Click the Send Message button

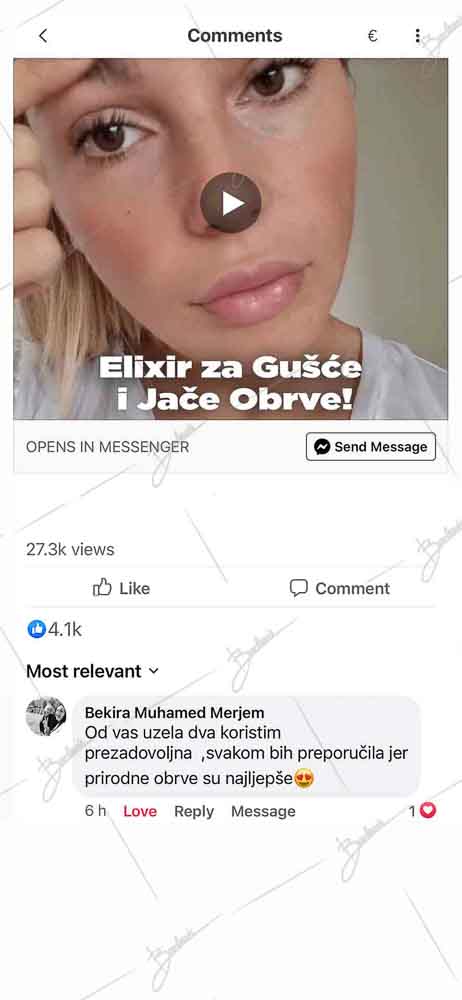[371, 446]
